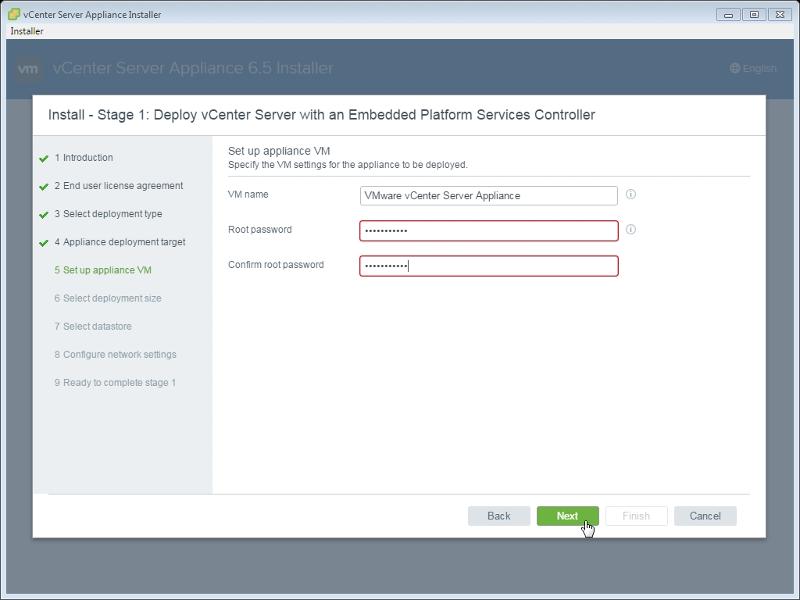Click the 'Install - Stage 1' dialog title
Screen dimensions: 800x600
click(x=321, y=115)
